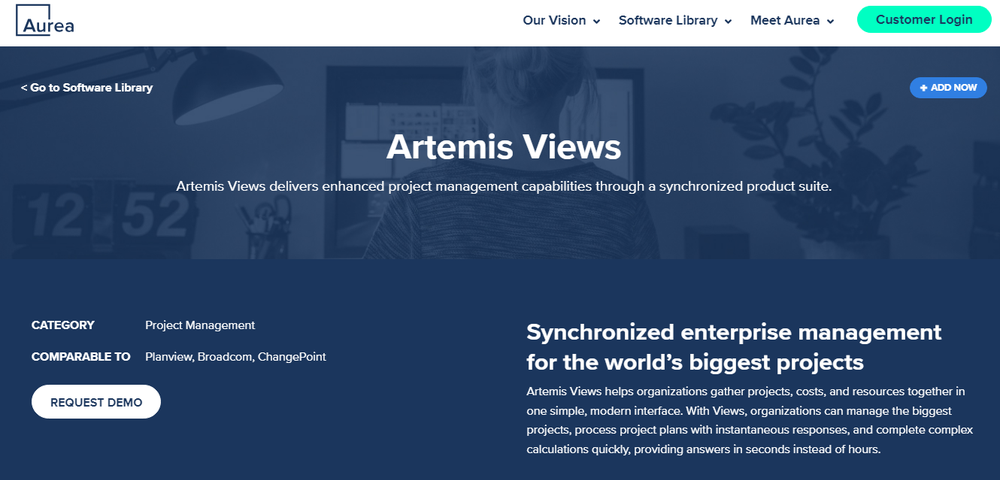Click the Artemis Views description paragraph
The image size is (1000, 480).
[x=749, y=420]
